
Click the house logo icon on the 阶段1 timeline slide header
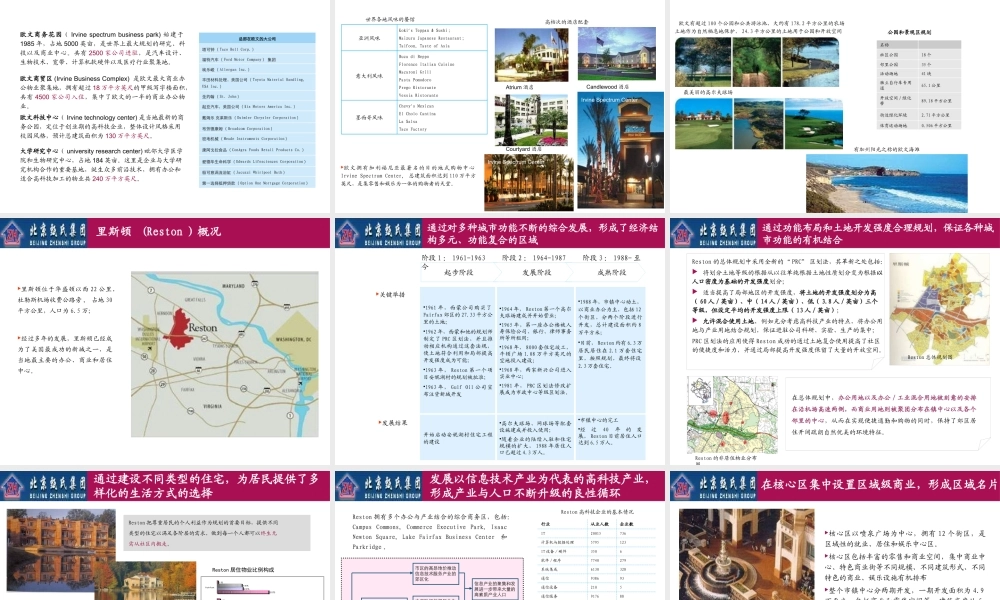tap(348, 234)
